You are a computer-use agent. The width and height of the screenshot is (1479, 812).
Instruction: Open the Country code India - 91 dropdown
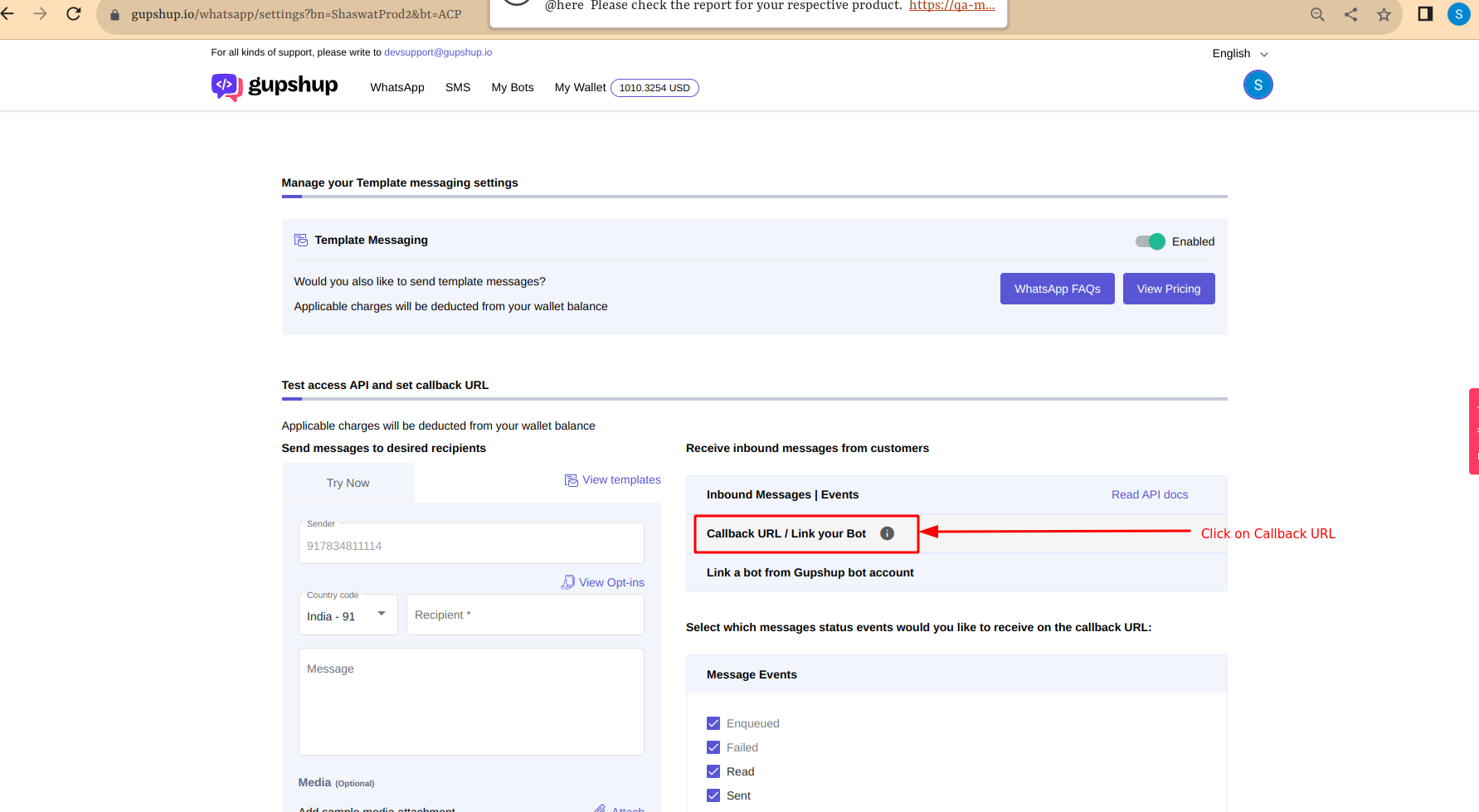click(x=348, y=615)
